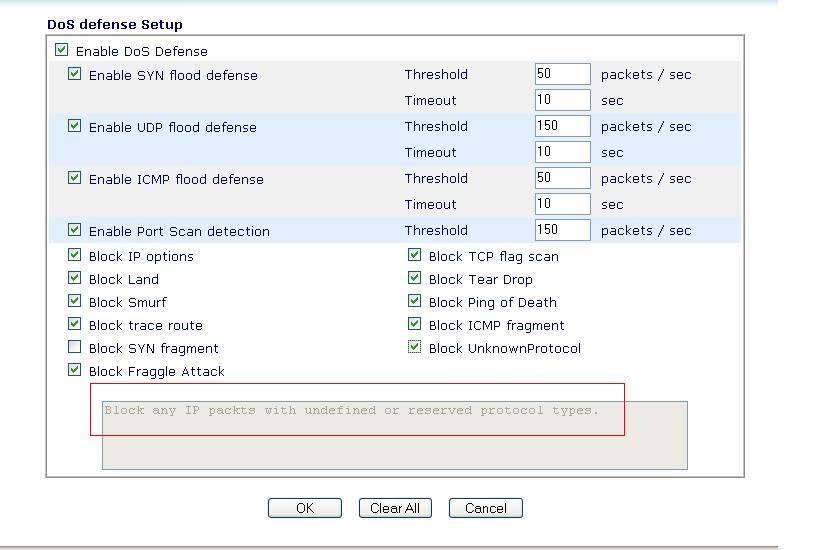Uncheck Enable DoS Defense checkbox

(x=62, y=50)
